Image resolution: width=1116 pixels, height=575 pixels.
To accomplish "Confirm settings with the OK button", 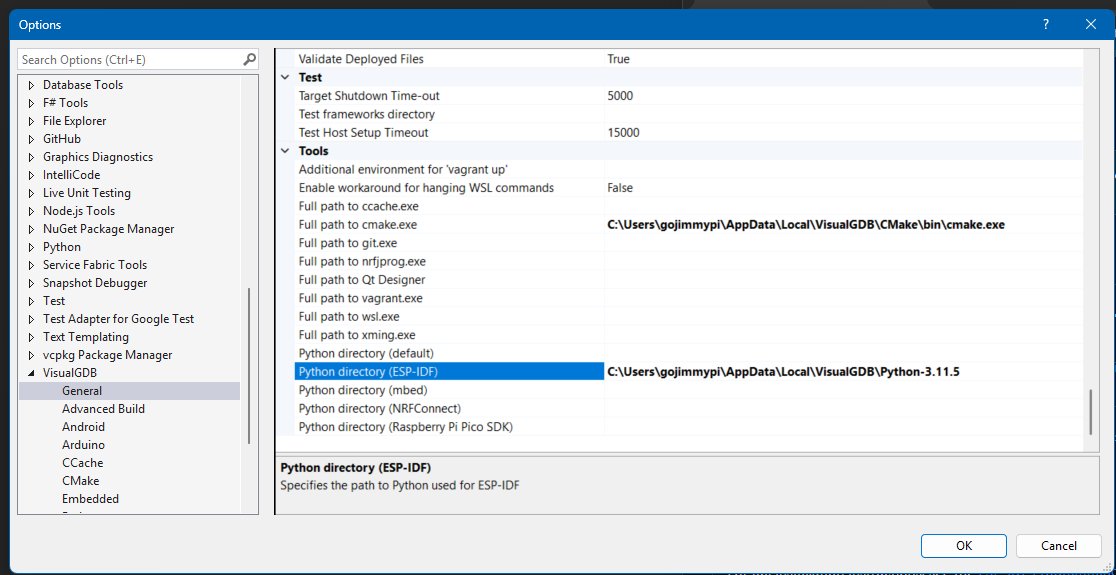I will point(964,546).
